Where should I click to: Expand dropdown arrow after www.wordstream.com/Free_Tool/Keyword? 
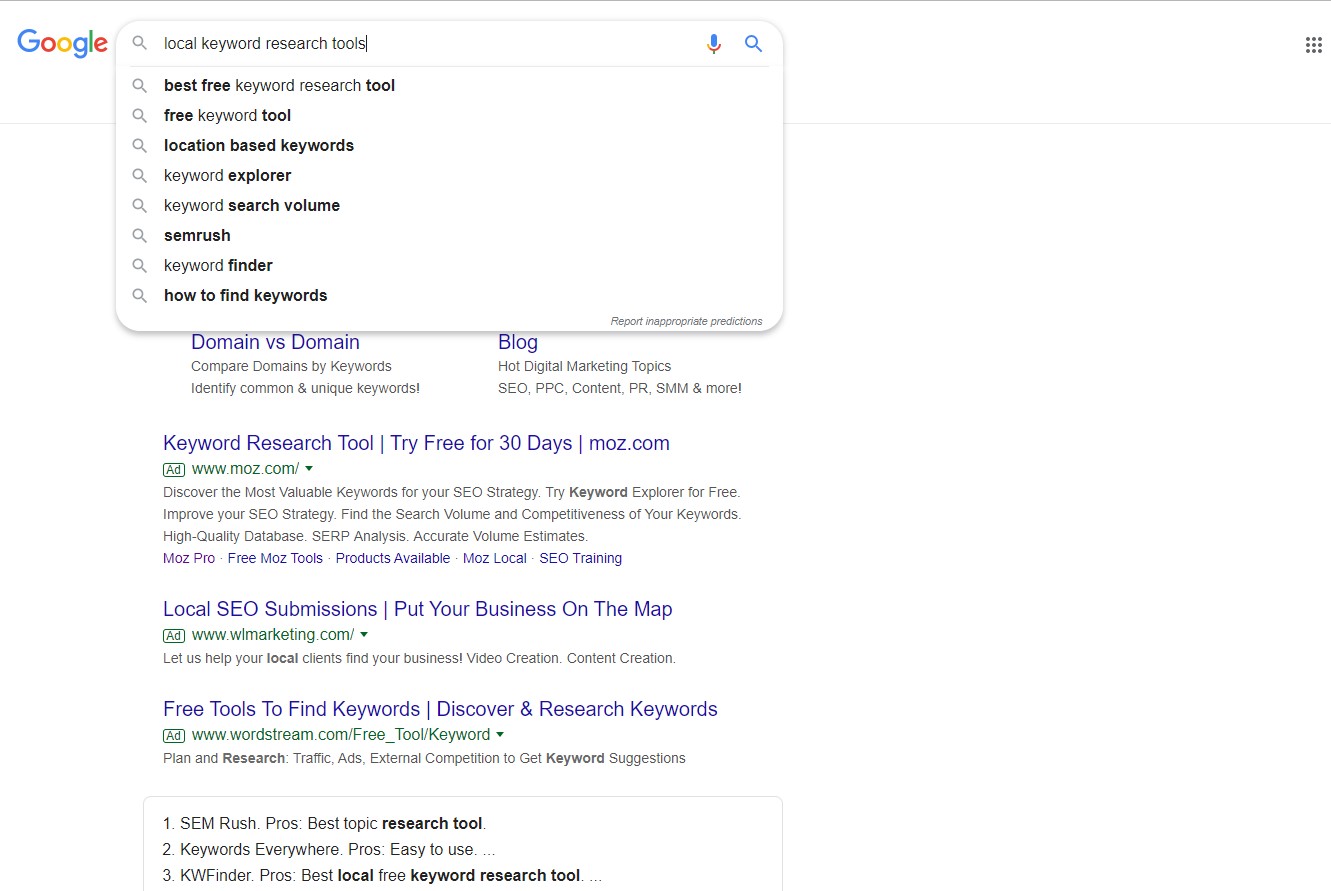pos(500,735)
